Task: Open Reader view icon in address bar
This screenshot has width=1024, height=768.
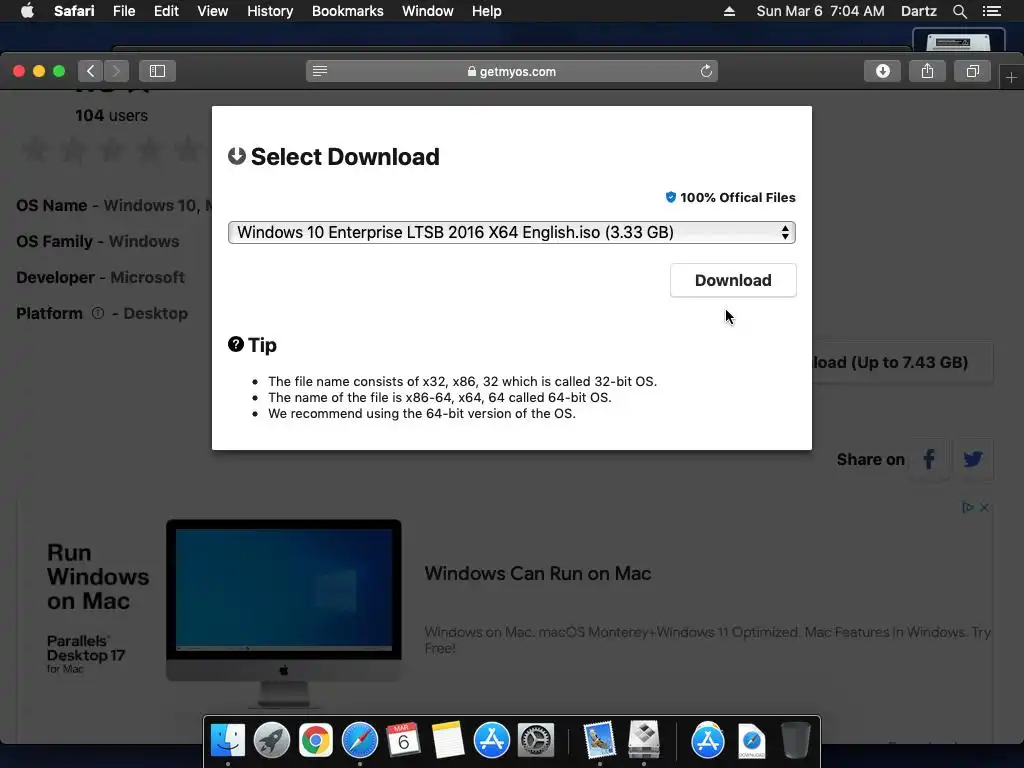Action: [x=320, y=71]
